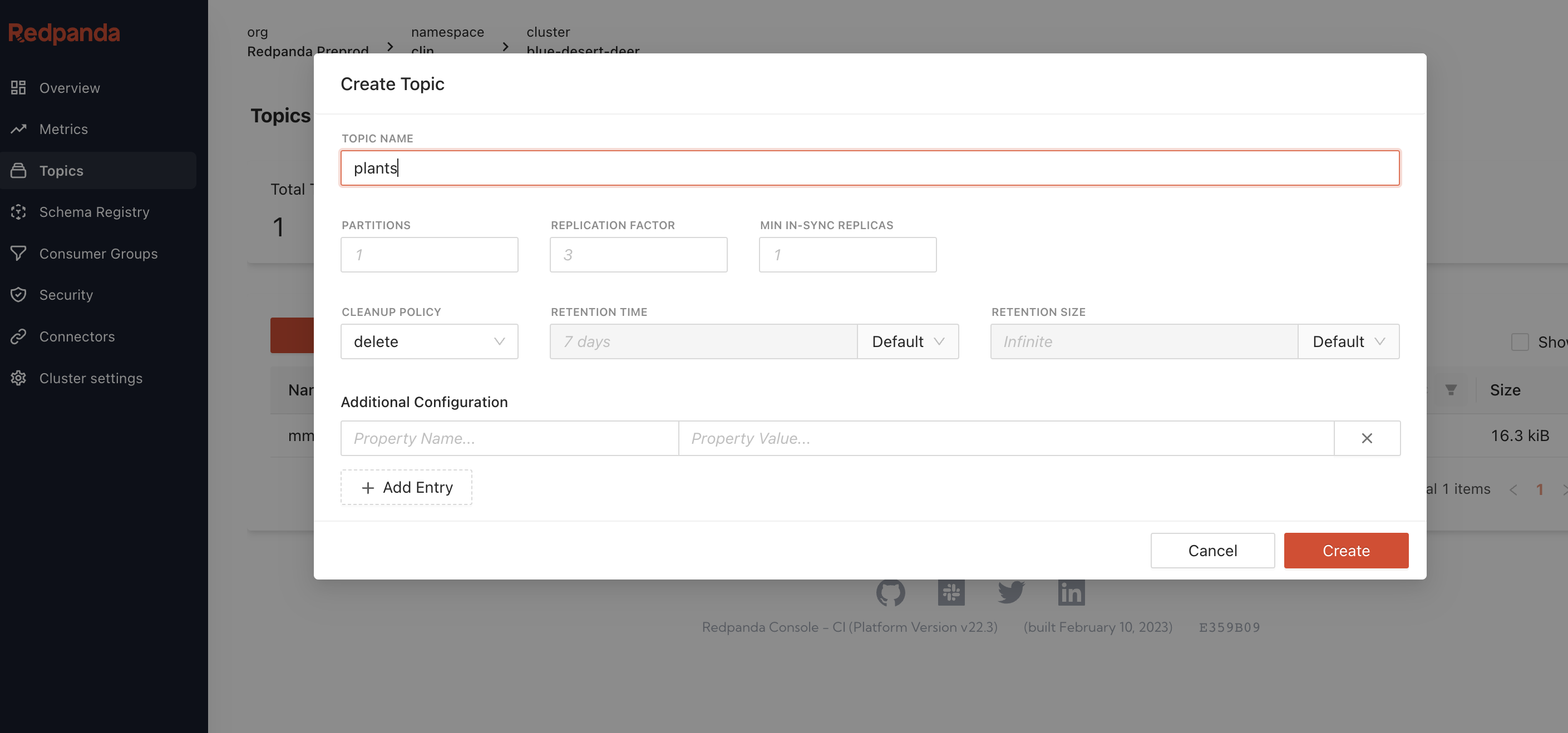Click the Schema Registry sidebar icon
Viewport: 1568px width, 733px height.
(x=18, y=212)
